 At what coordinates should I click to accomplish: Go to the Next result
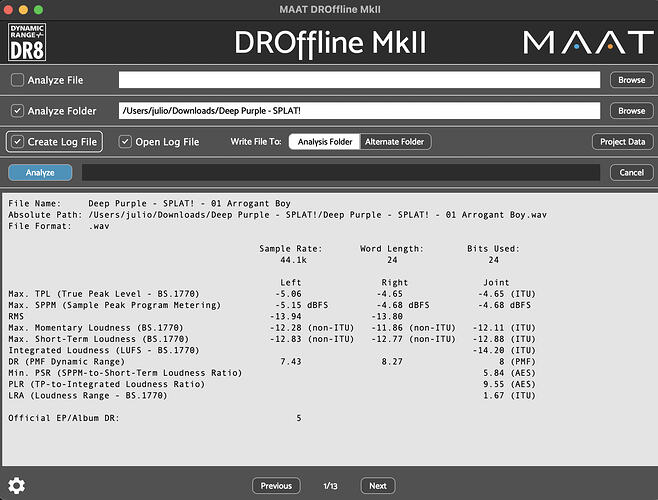[378, 486]
